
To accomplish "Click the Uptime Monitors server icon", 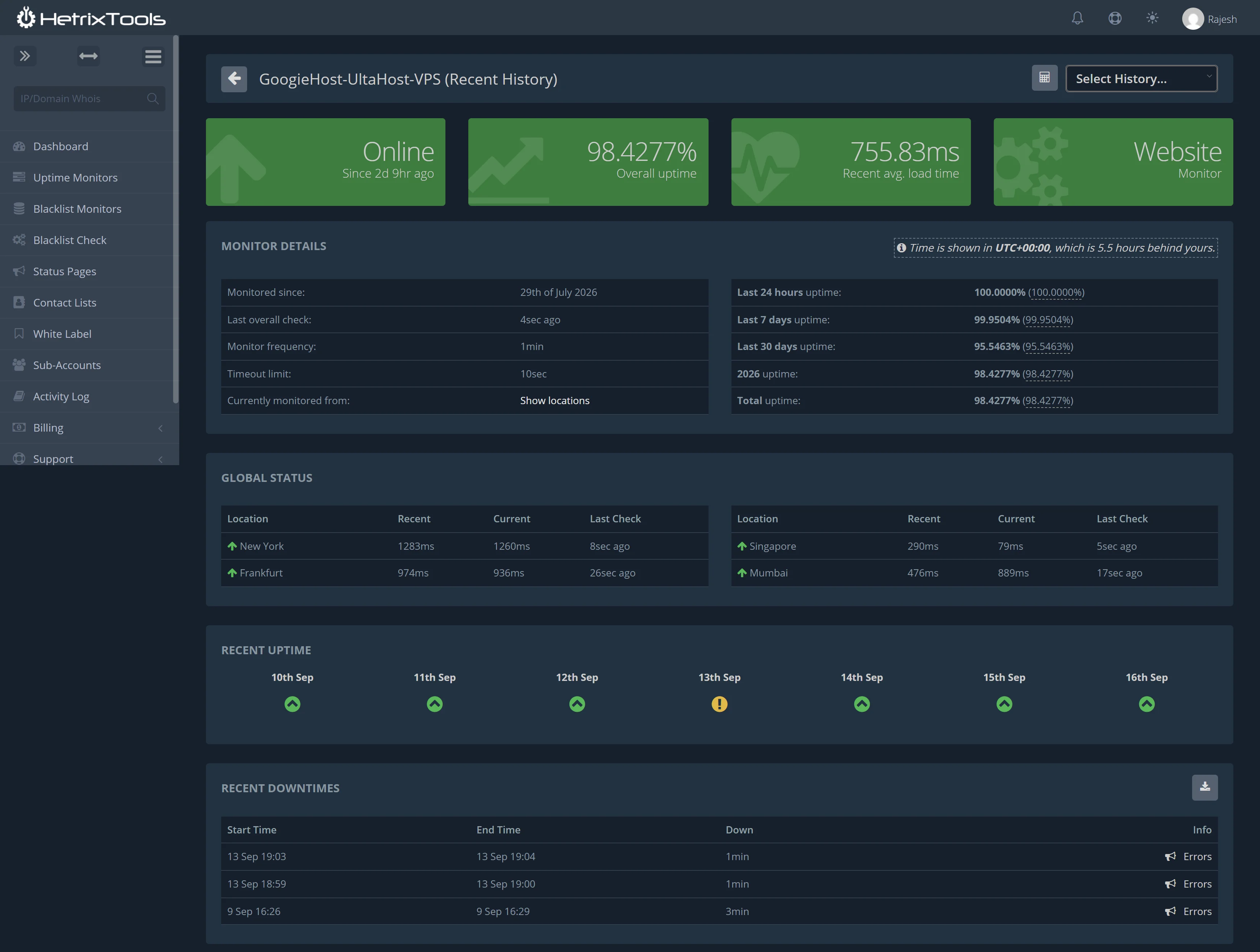I will [x=19, y=177].
